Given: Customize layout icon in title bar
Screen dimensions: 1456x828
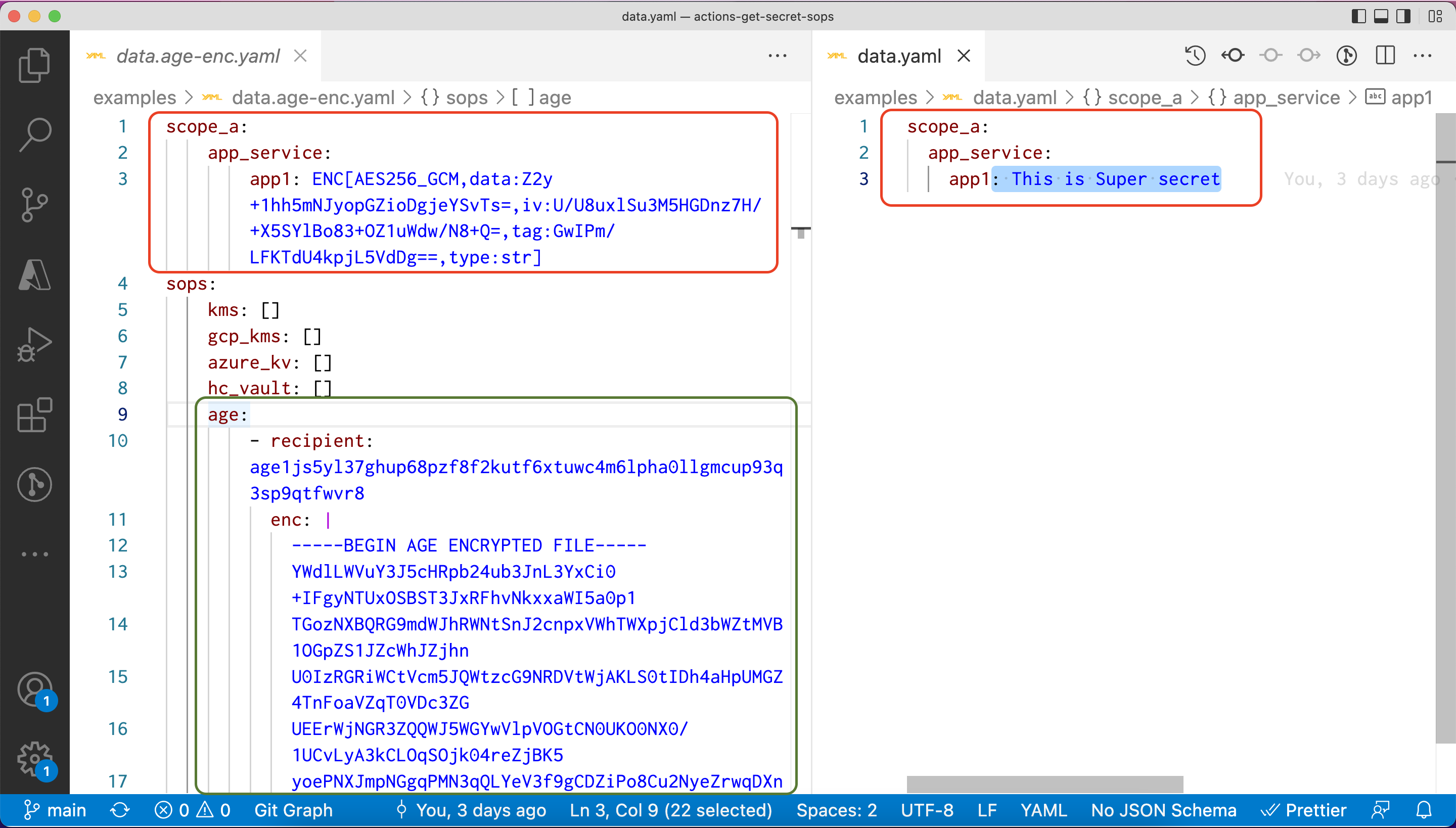Looking at the screenshot, I should [x=1435, y=16].
